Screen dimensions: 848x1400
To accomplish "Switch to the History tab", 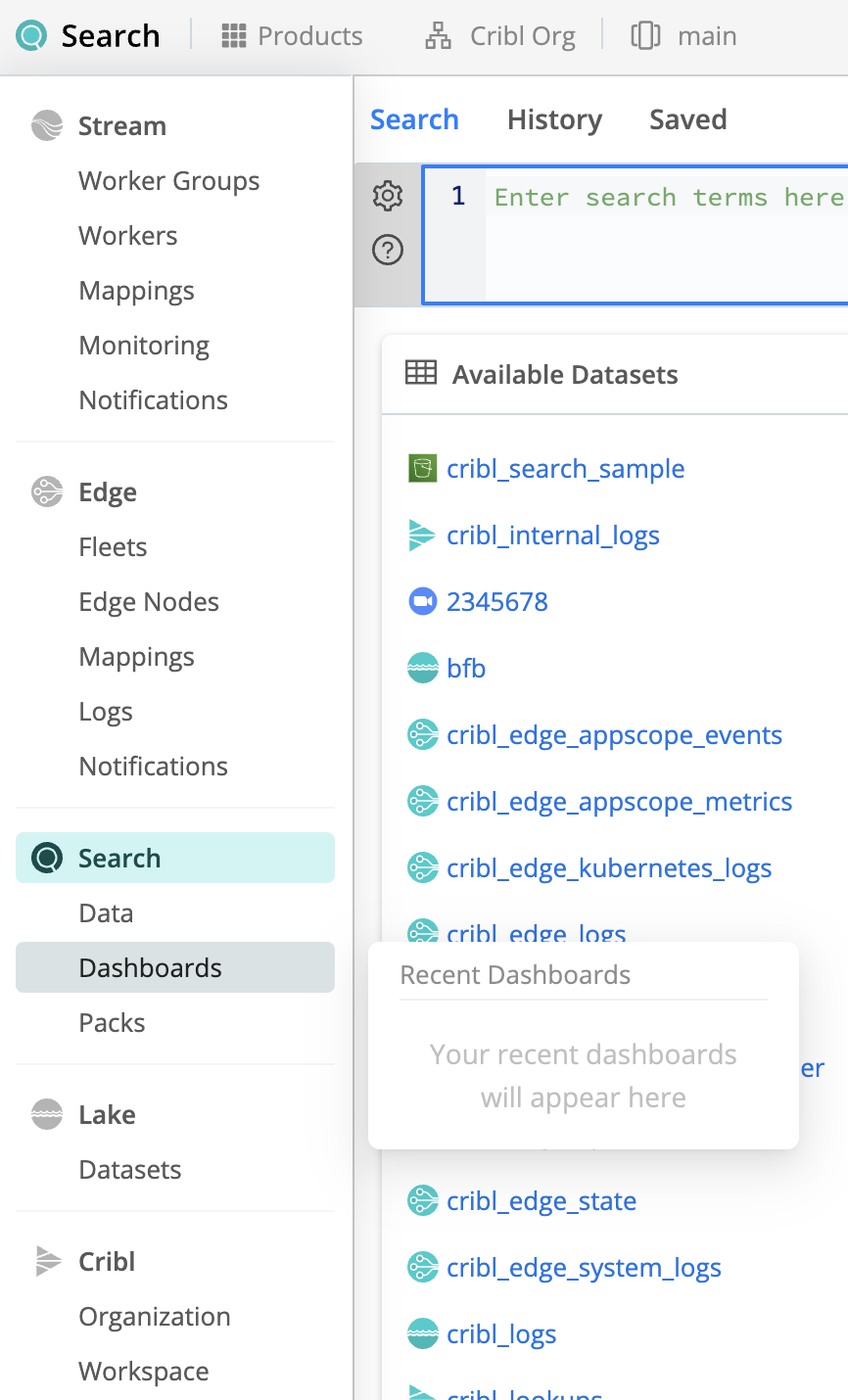I will pyautogui.click(x=554, y=119).
